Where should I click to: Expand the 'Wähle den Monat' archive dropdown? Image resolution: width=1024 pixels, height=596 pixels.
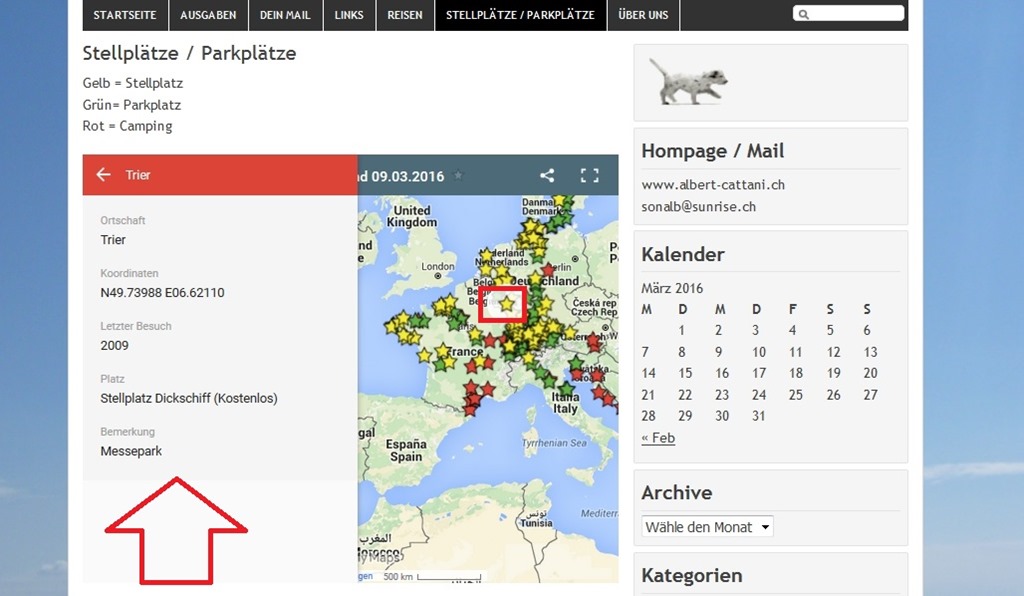707,527
